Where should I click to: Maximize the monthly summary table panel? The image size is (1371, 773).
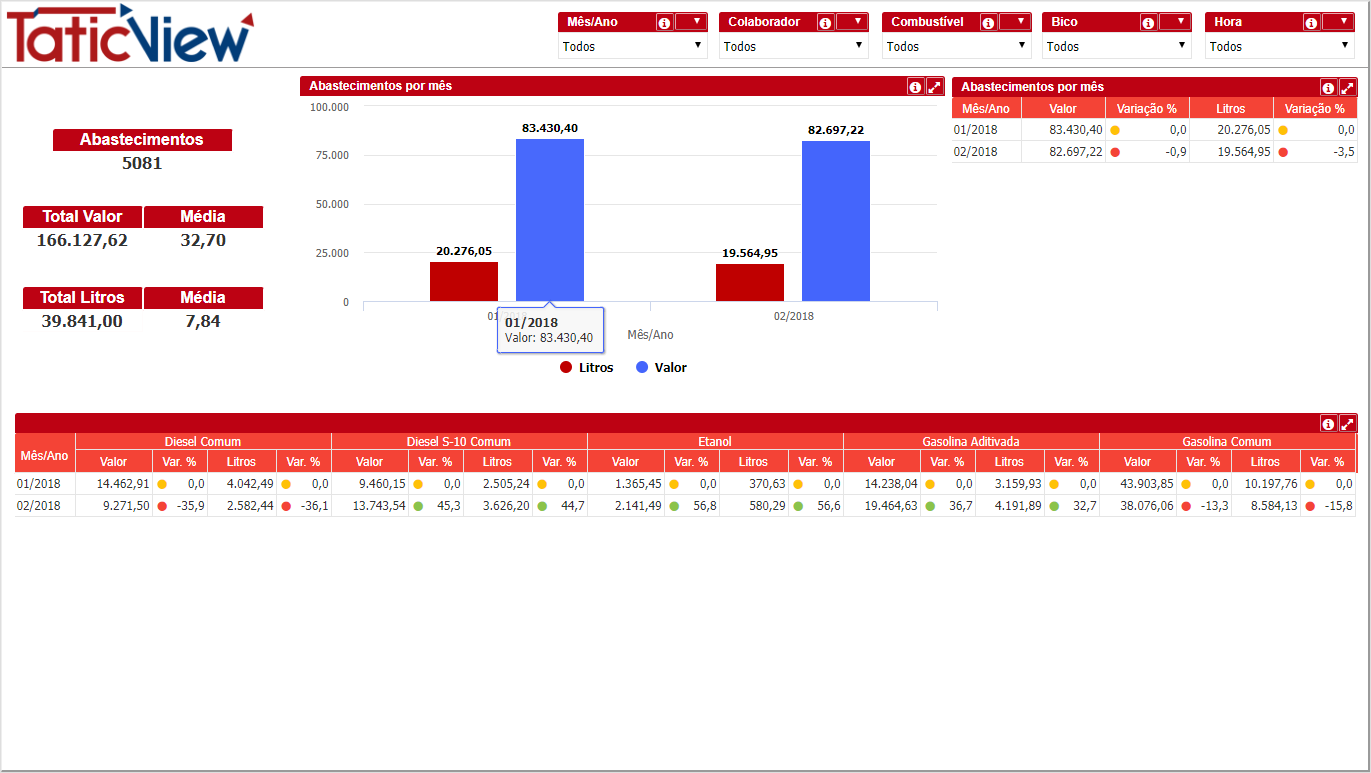coord(1347,88)
